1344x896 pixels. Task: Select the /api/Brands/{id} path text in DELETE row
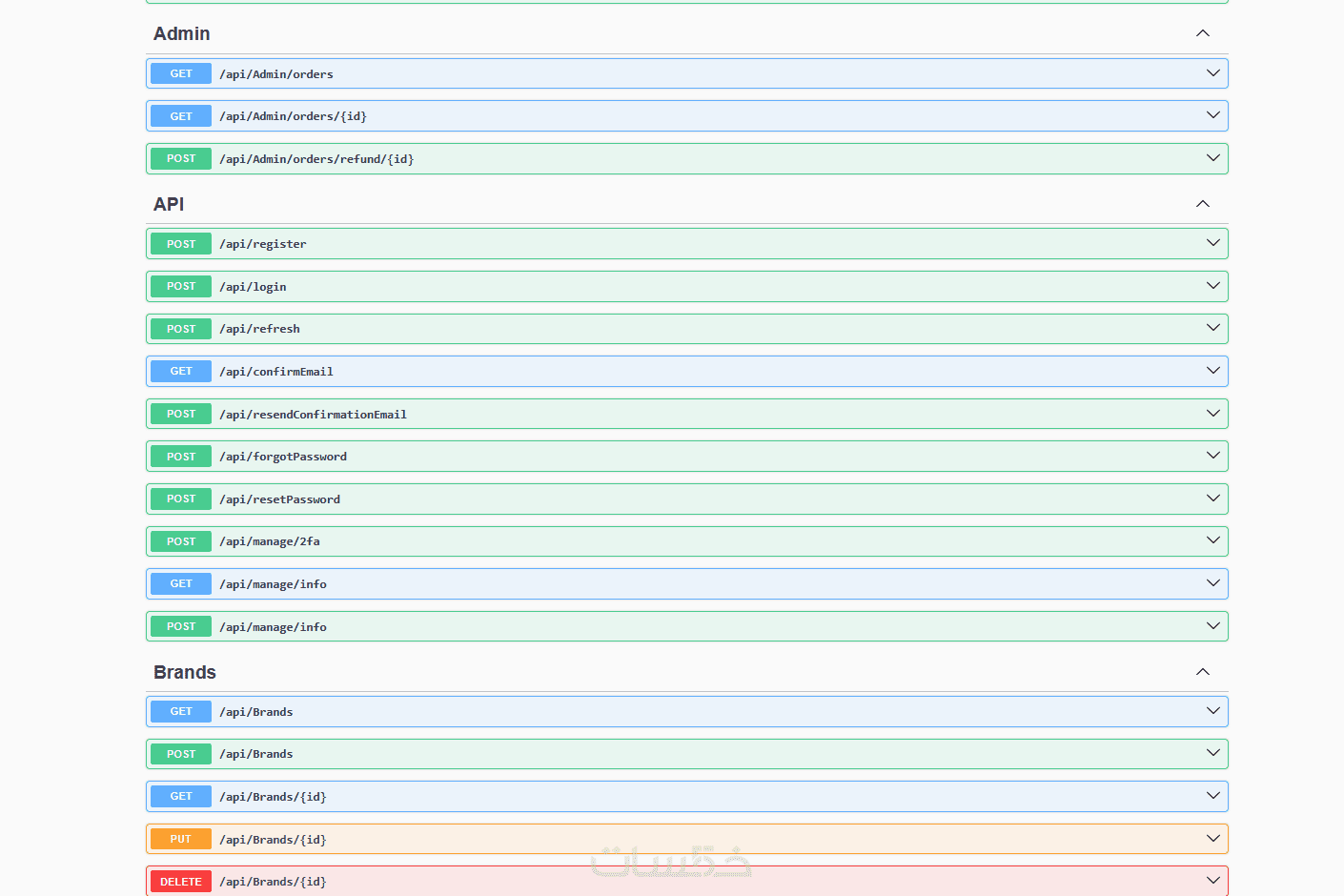273,882
